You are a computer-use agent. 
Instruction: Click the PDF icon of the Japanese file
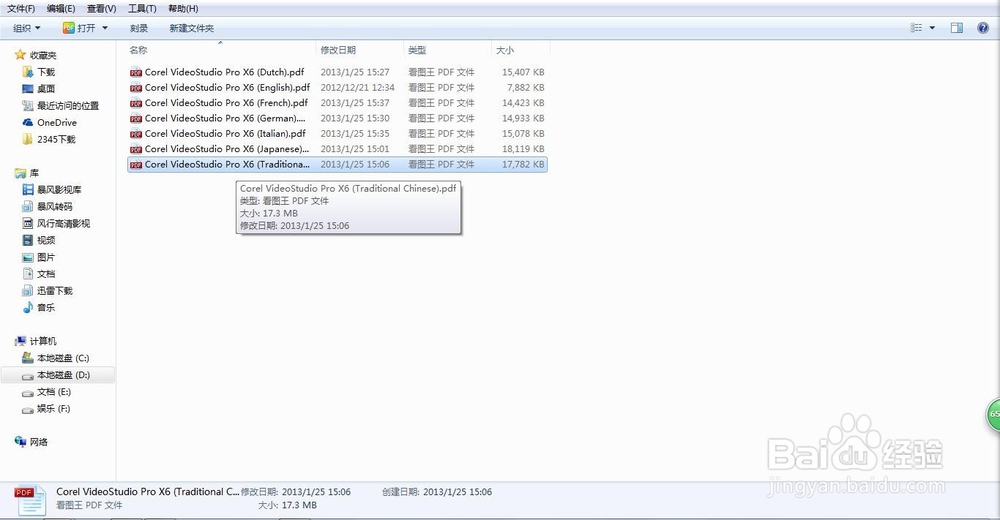coord(136,149)
